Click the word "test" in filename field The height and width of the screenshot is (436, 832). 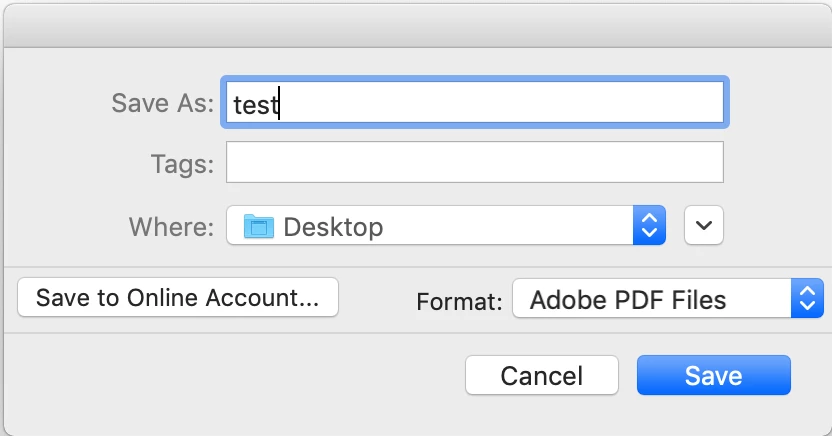point(254,104)
